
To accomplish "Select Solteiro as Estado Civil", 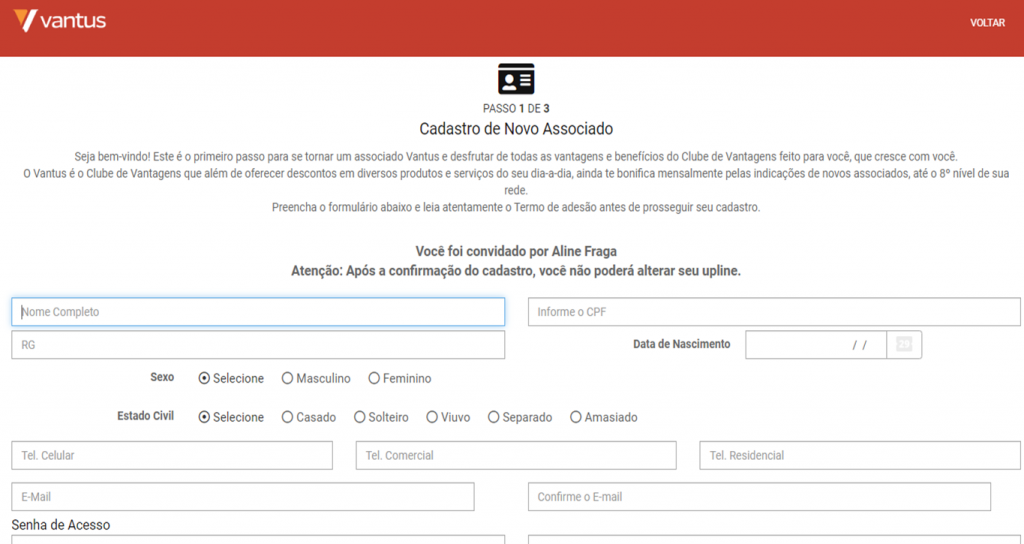I will coord(360,417).
